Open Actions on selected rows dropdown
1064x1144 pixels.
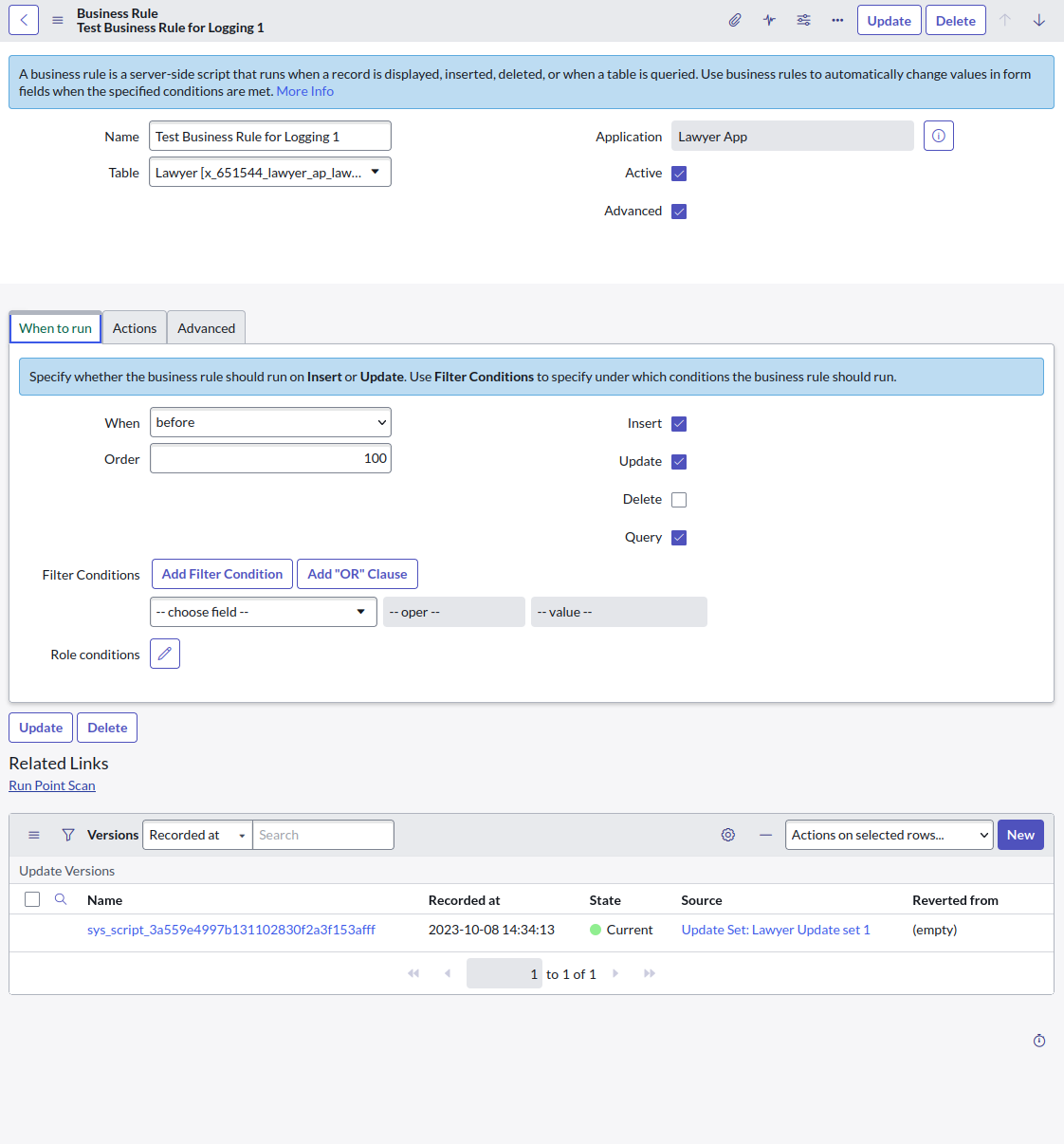890,835
